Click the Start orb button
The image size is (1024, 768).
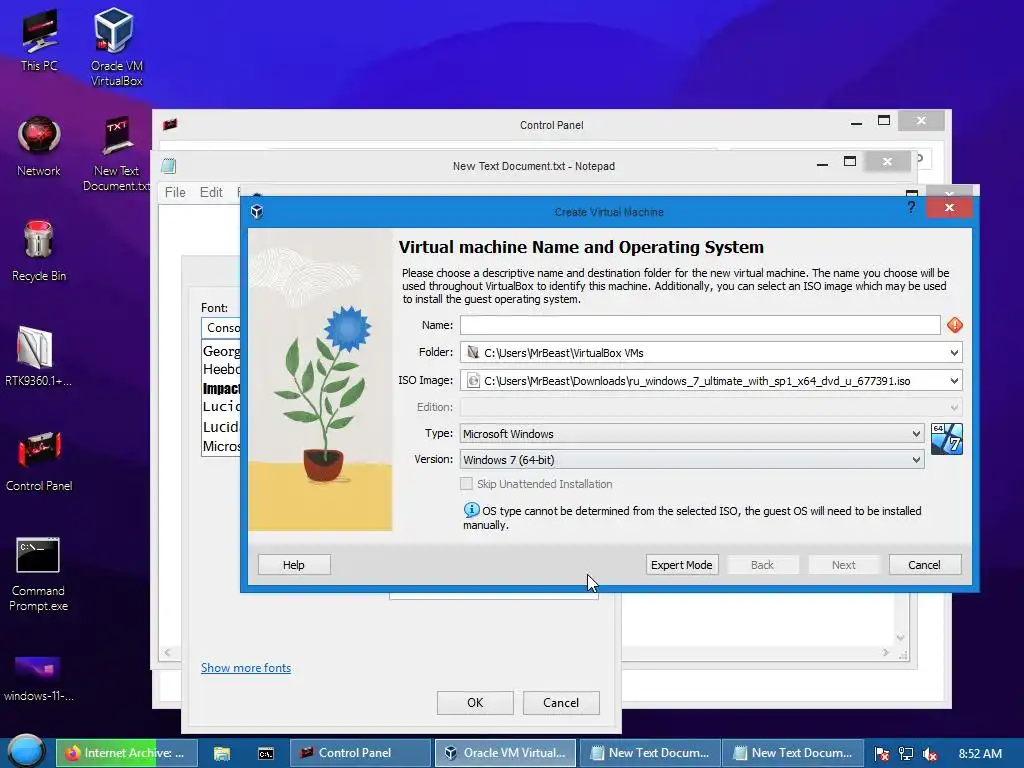26,752
